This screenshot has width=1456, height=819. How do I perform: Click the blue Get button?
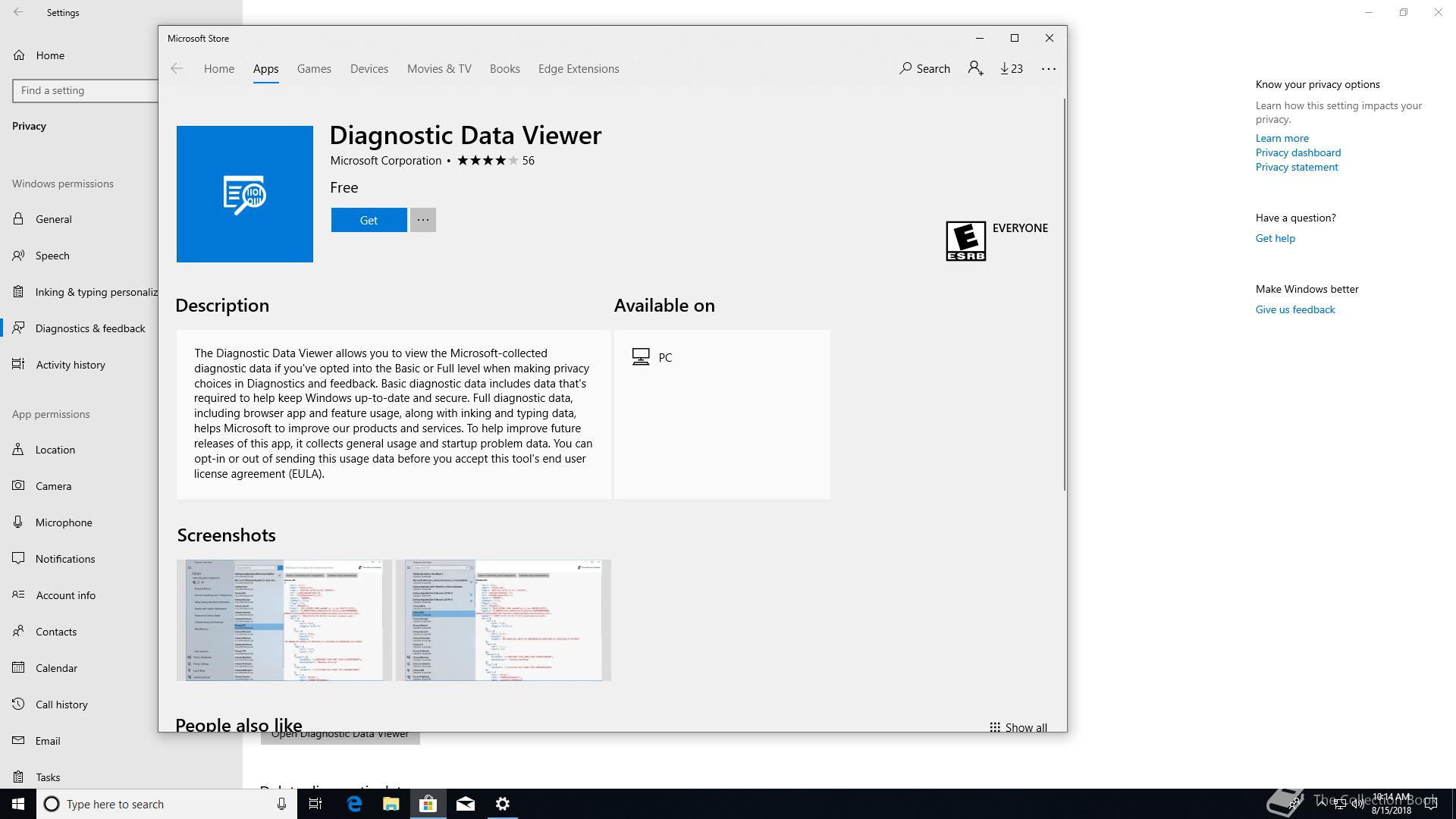[369, 220]
